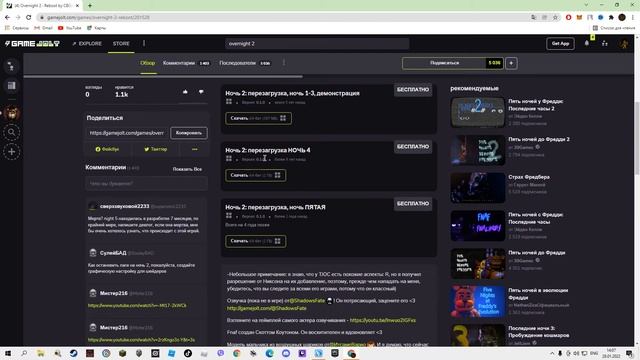Open the STORE section
The width and height of the screenshot is (640, 360).
click(121, 43)
